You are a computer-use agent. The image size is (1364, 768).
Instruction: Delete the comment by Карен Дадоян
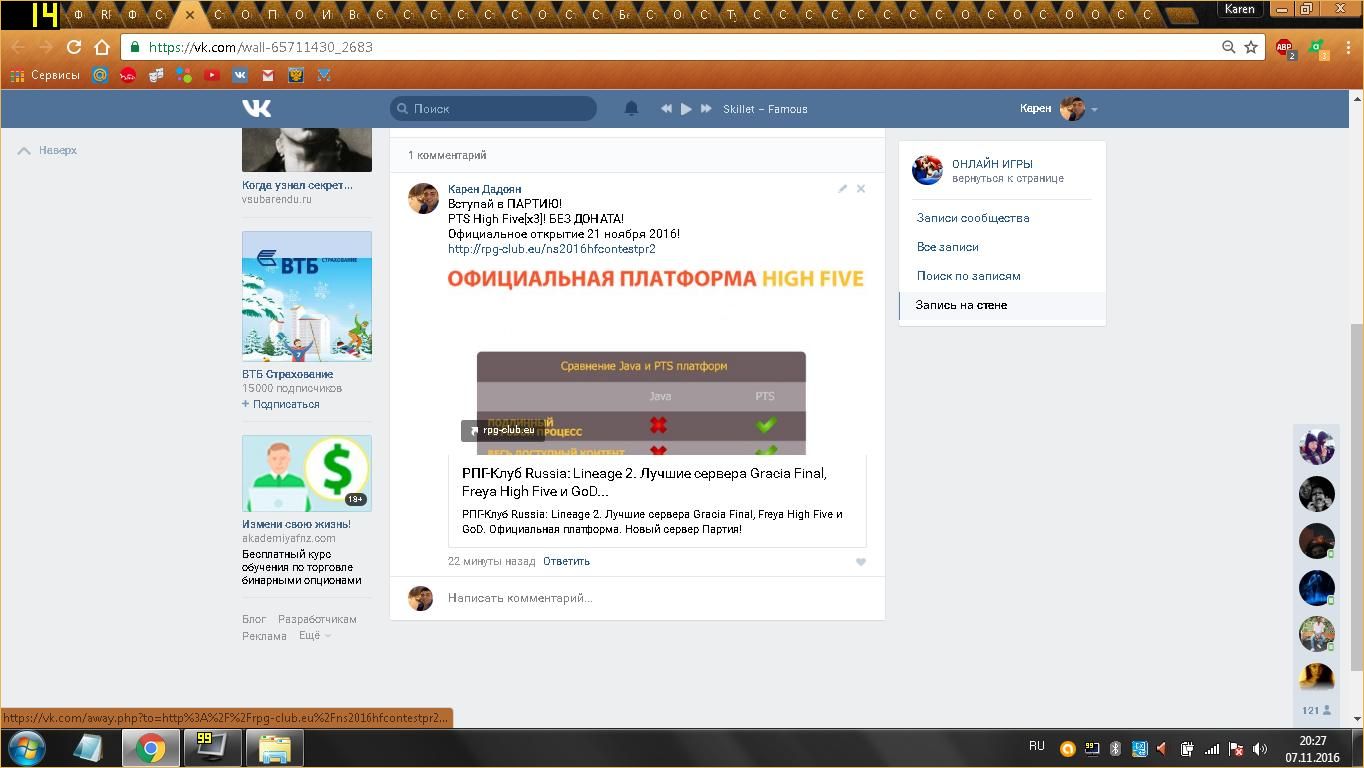pyautogui.click(x=860, y=188)
